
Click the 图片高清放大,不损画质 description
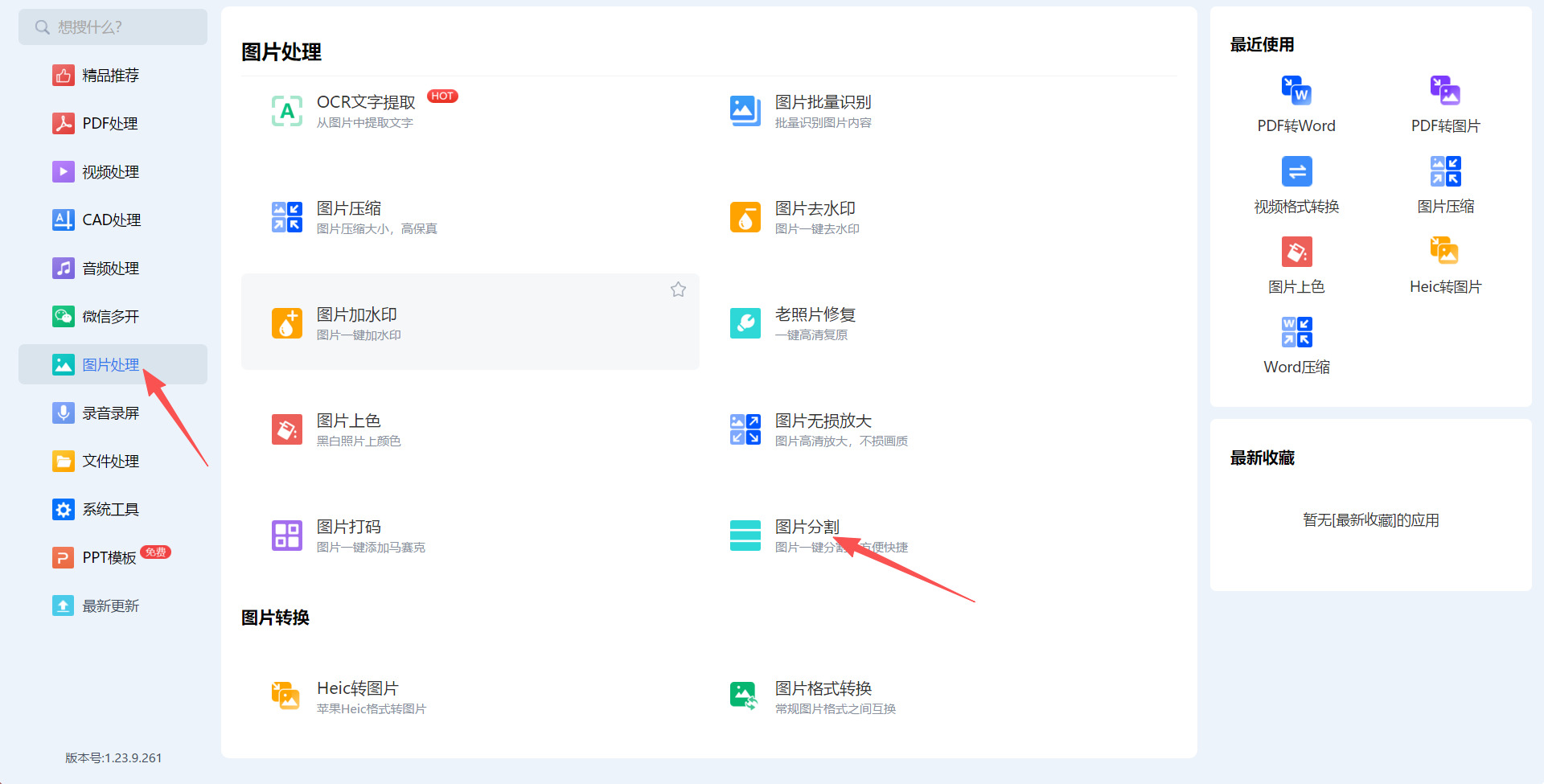point(841,441)
